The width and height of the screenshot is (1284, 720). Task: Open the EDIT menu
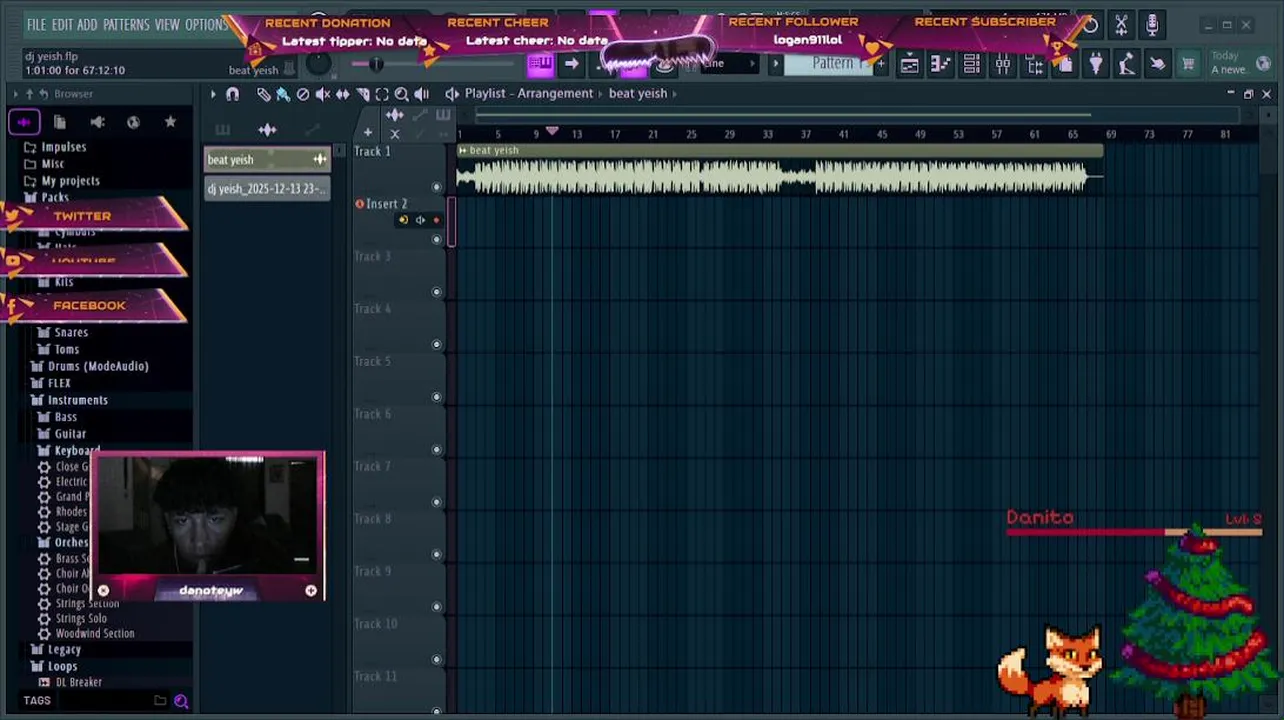[x=62, y=25]
